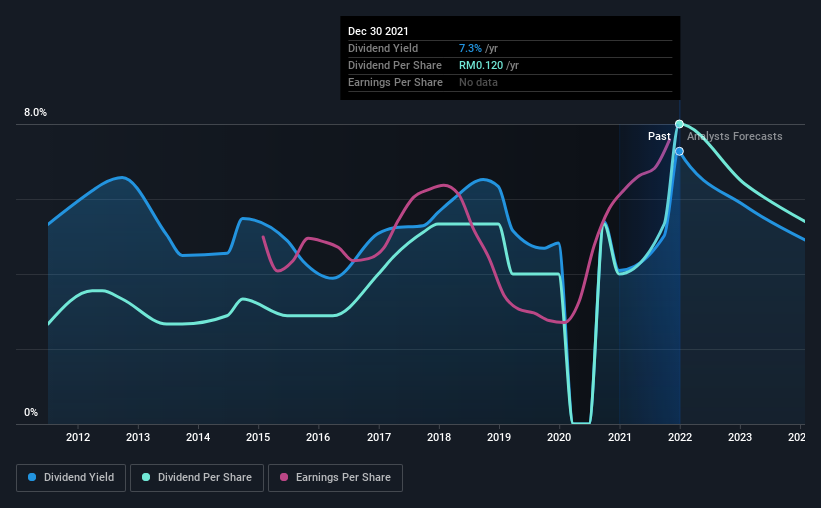Click the 2015 x-axis label

click(258, 437)
